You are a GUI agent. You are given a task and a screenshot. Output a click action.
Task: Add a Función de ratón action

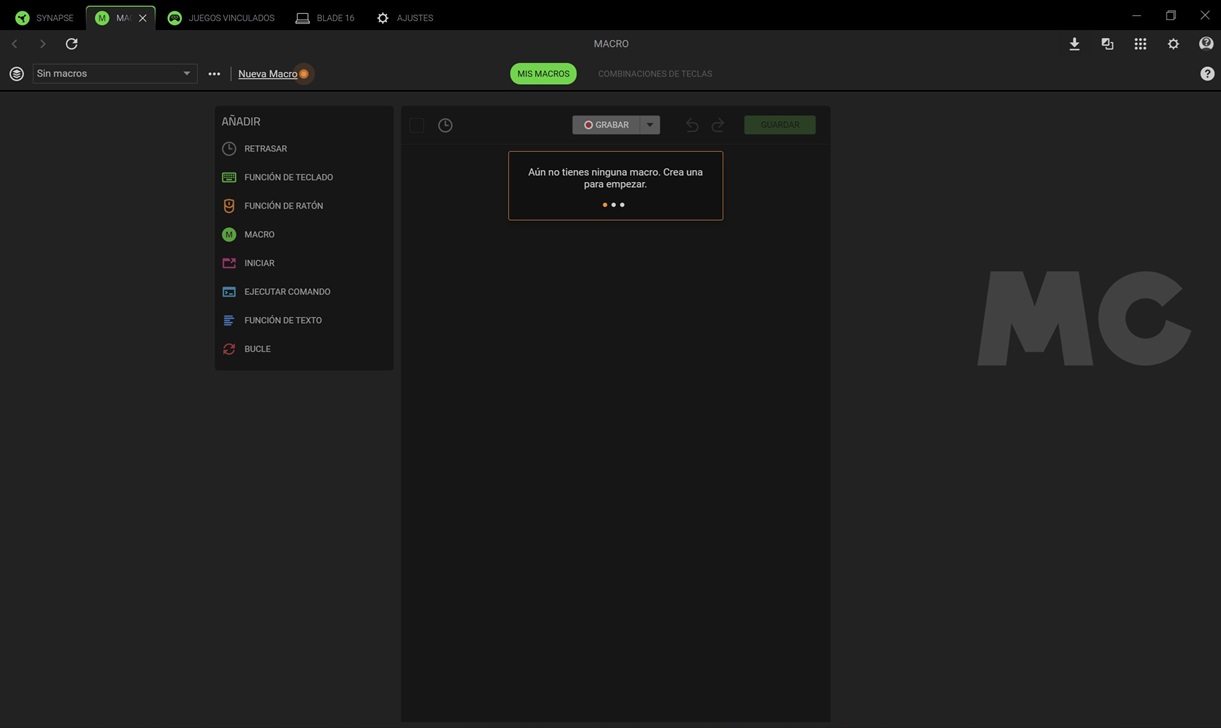pos(283,206)
